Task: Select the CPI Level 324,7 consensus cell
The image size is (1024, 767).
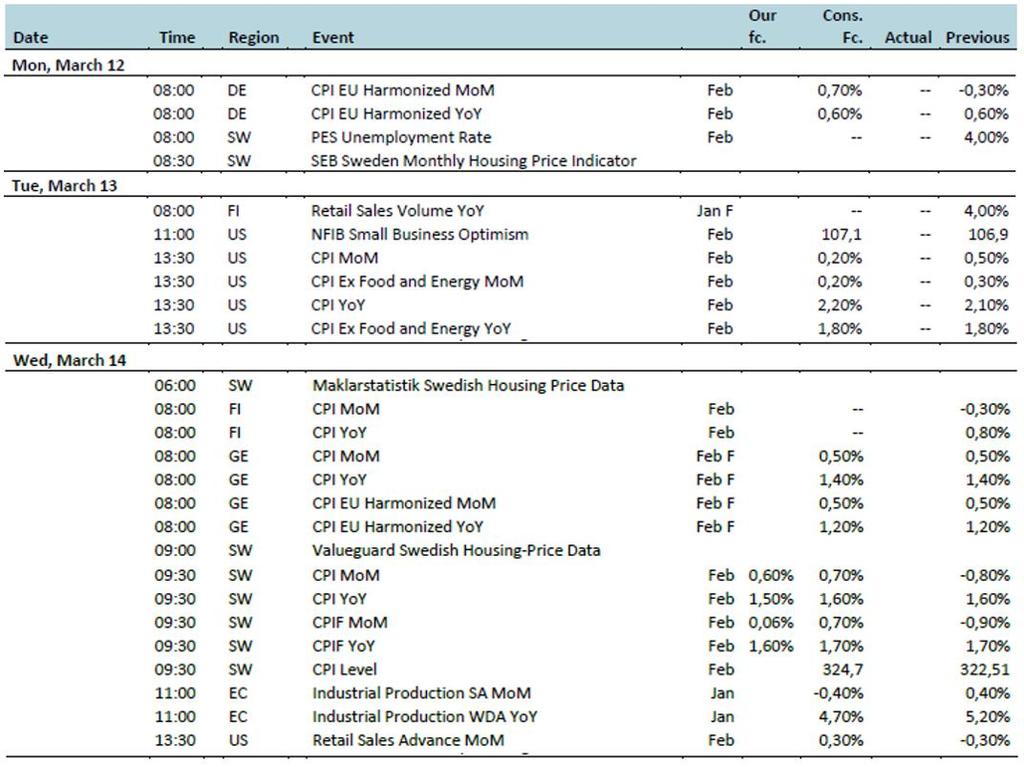Action: pos(844,669)
